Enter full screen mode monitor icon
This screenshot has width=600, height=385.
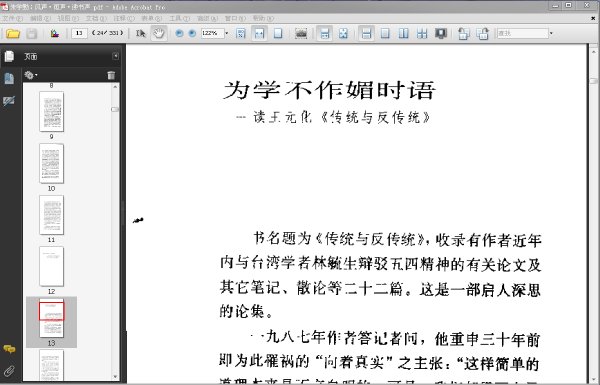coord(441,34)
